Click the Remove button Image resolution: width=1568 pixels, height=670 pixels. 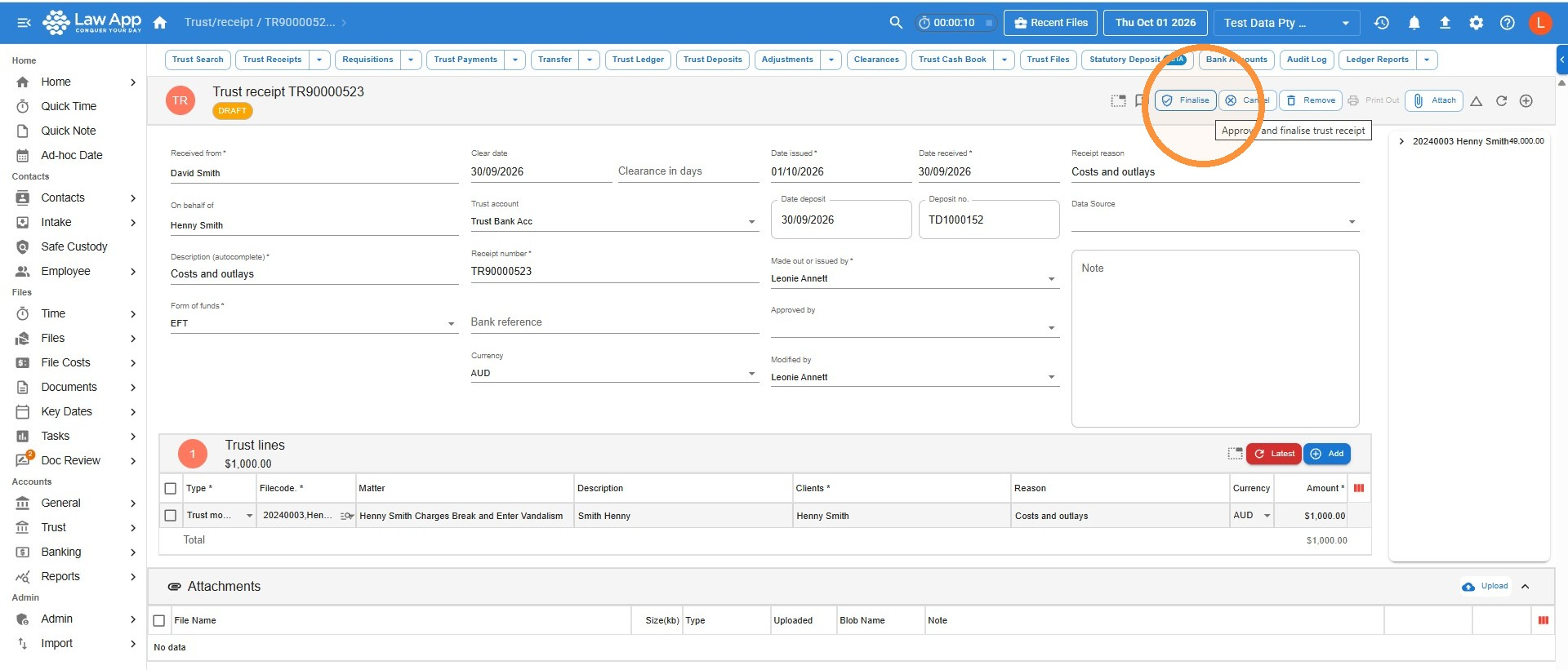tap(1311, 100)
